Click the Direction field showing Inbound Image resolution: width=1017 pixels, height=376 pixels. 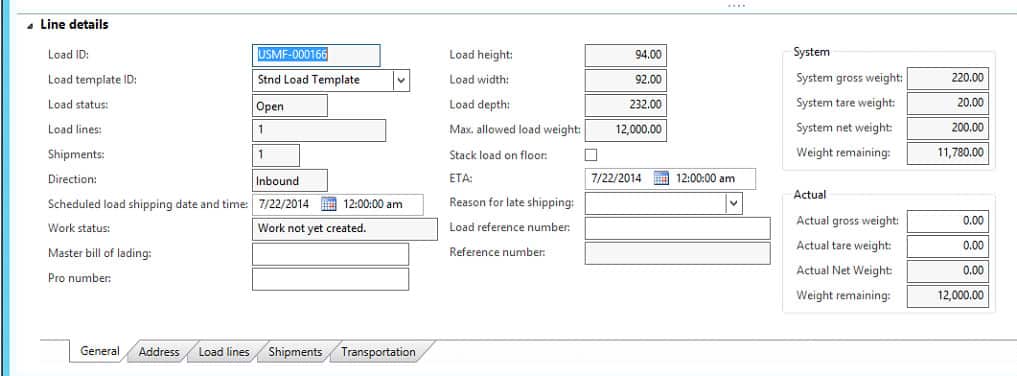point(290,180)
